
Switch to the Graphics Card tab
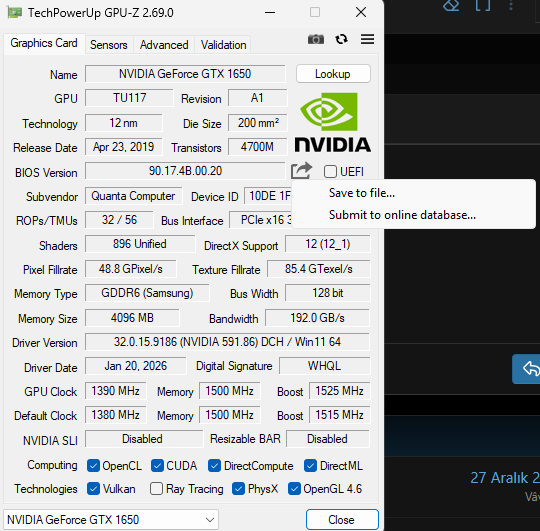pos(44,43)
